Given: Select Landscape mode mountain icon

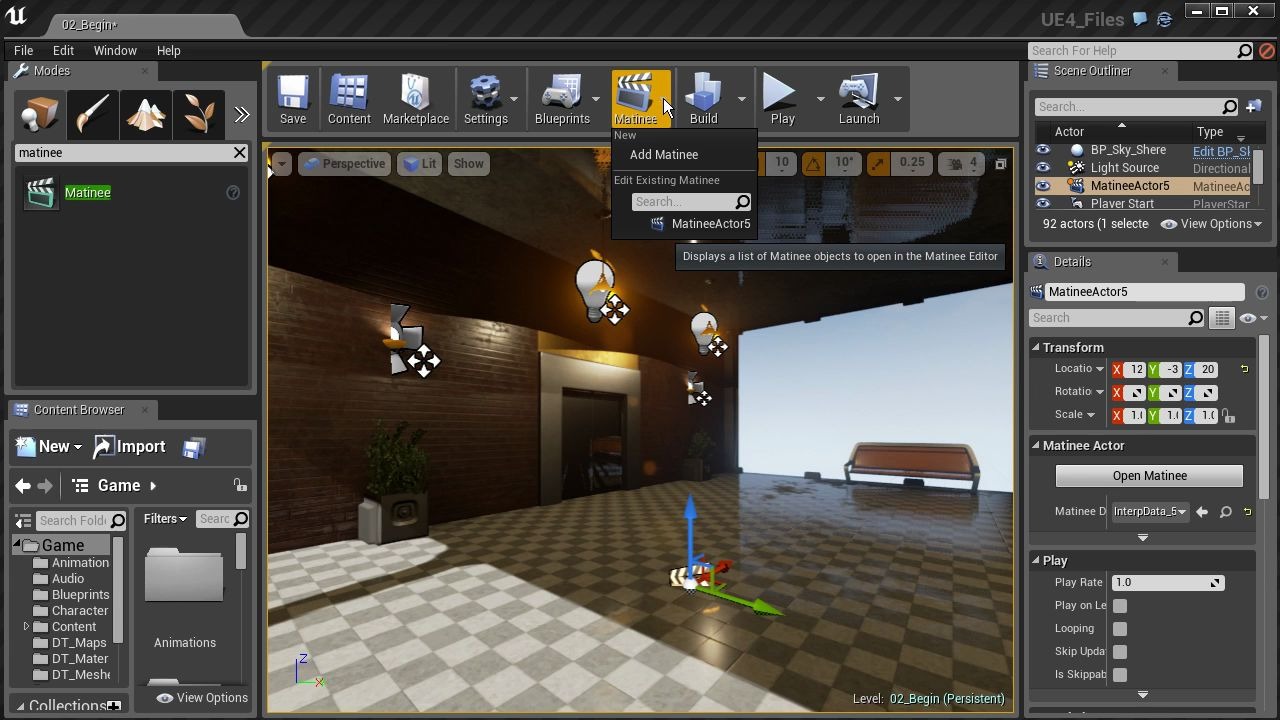Looking at the screenshot, I should [146, 114].
